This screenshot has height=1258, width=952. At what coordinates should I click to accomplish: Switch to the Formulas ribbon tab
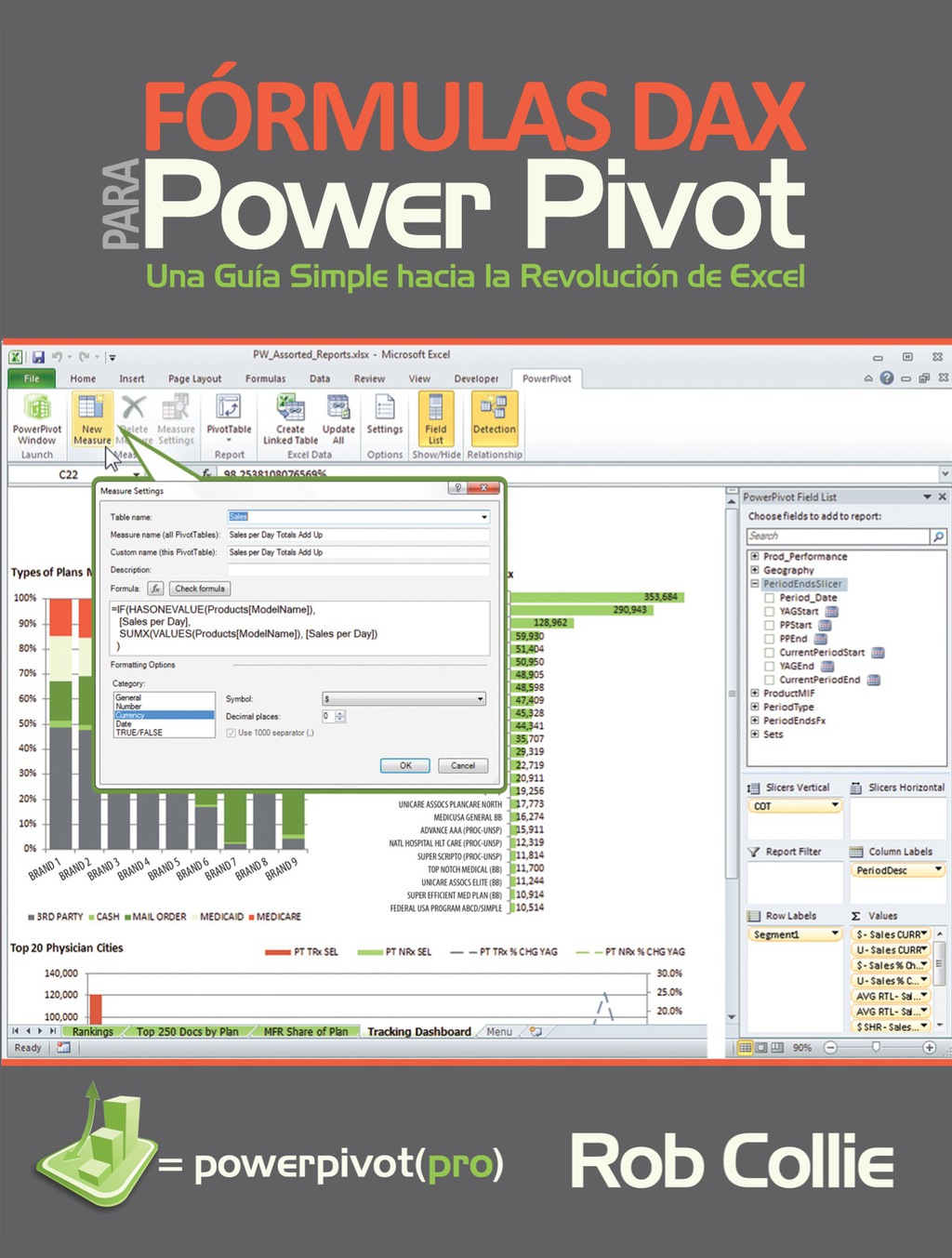pos(265,378)
